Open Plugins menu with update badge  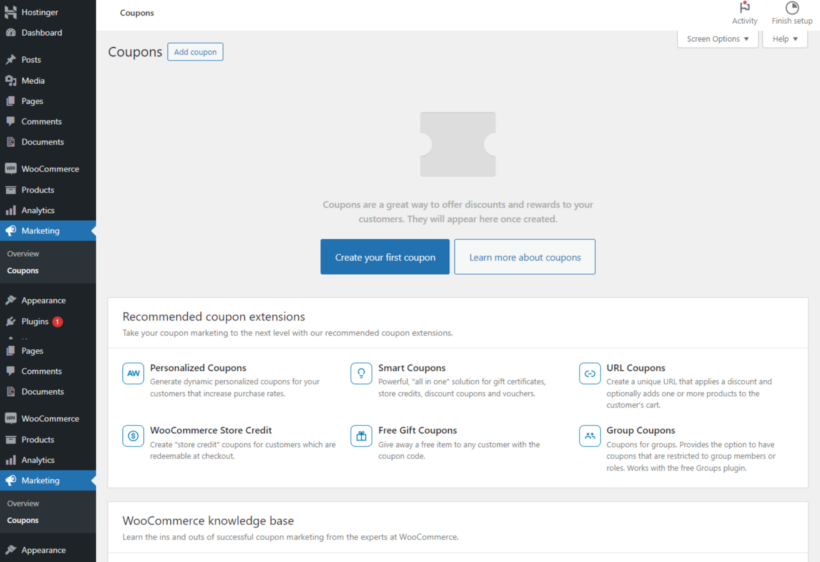36,322
